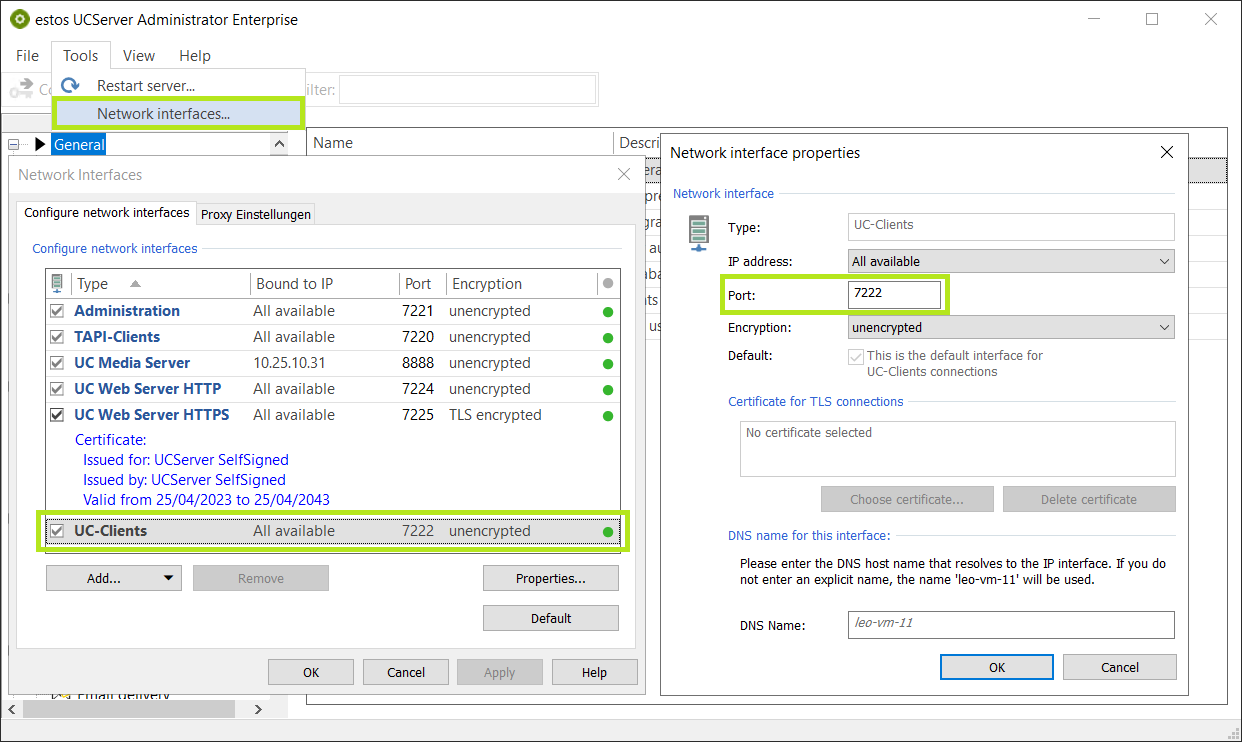Click the network interface server icon in properties

click(698, 232)
